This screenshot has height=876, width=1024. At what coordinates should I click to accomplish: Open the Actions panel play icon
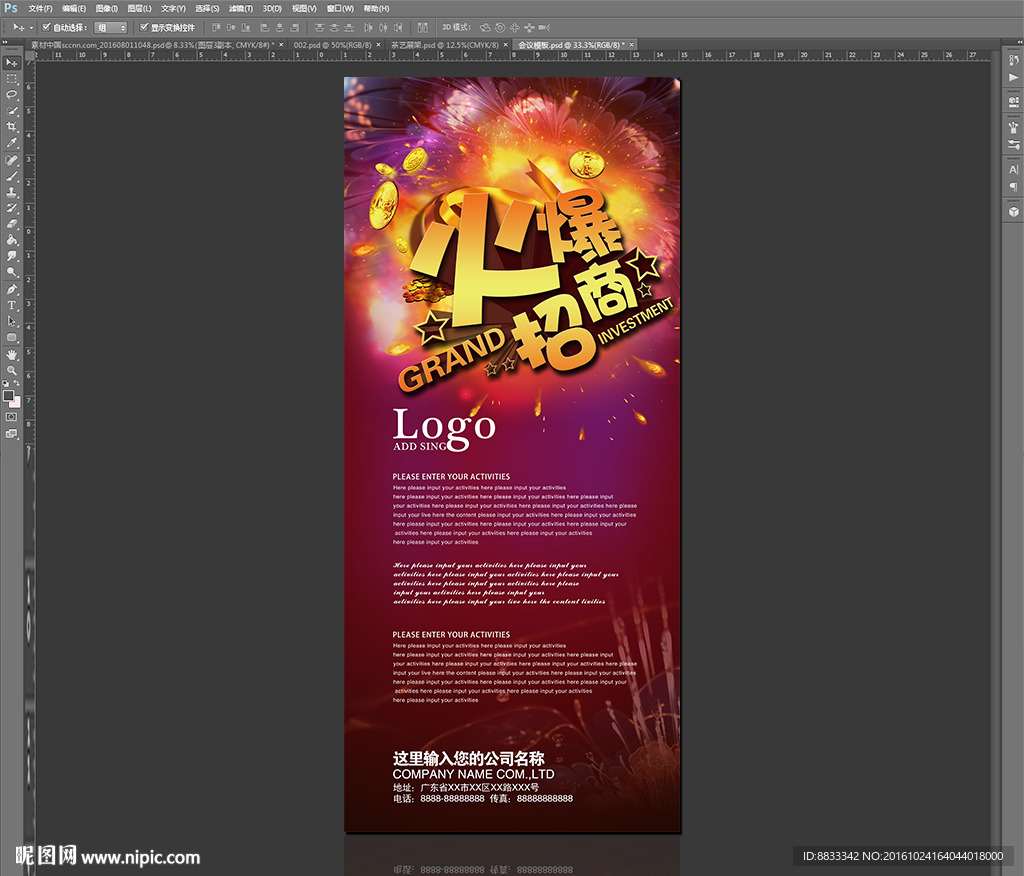(x=1014, y=77)
